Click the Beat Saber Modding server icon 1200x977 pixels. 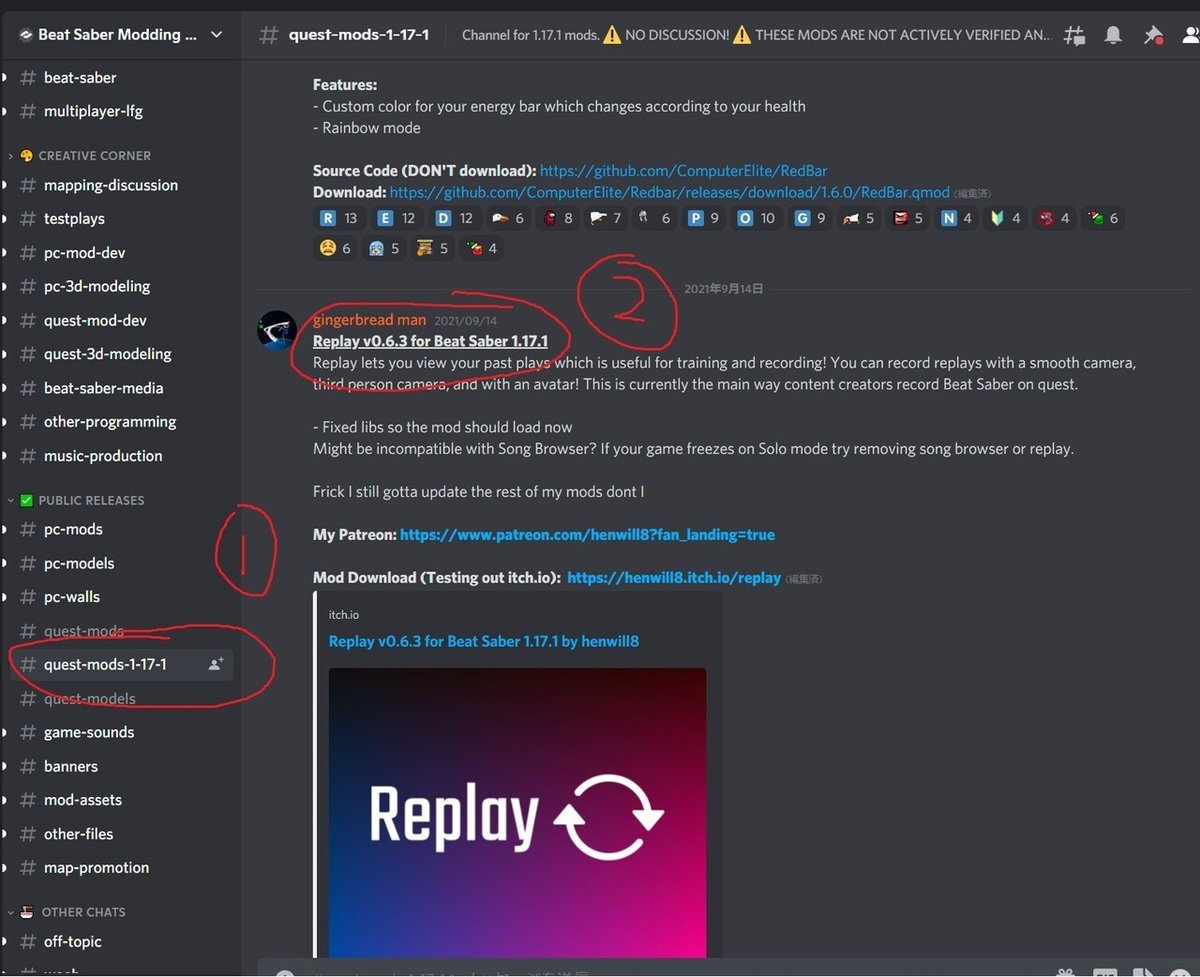[26, 34]
